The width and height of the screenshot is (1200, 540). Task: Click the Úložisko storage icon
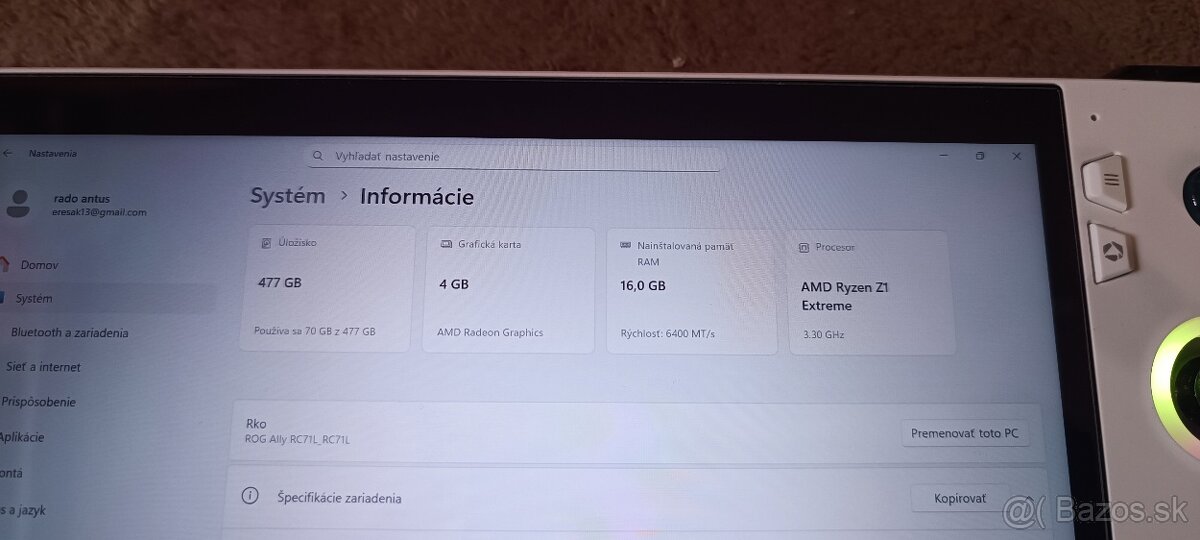point(265,242)
